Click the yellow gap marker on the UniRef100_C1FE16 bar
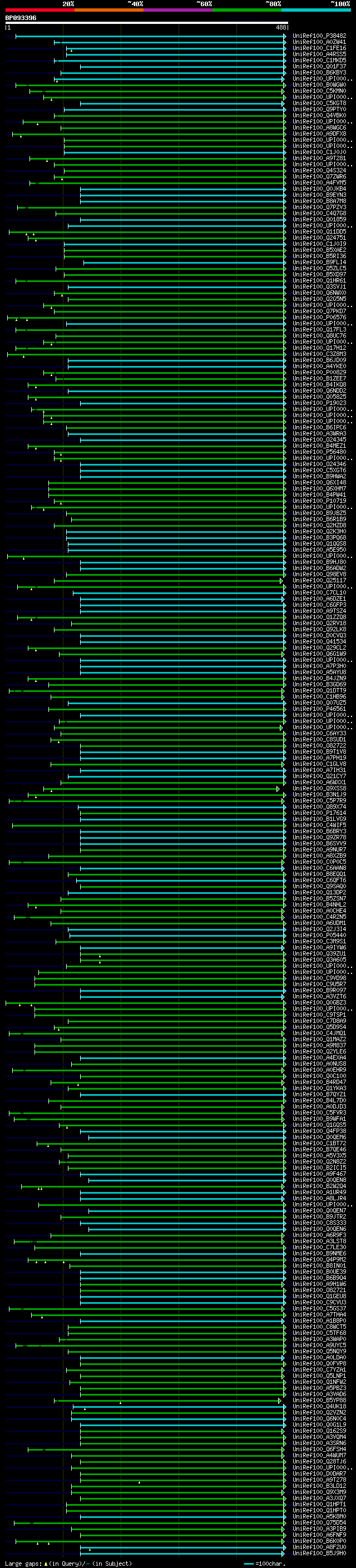Screen dimensions: 356x1568 coord(71,51)
